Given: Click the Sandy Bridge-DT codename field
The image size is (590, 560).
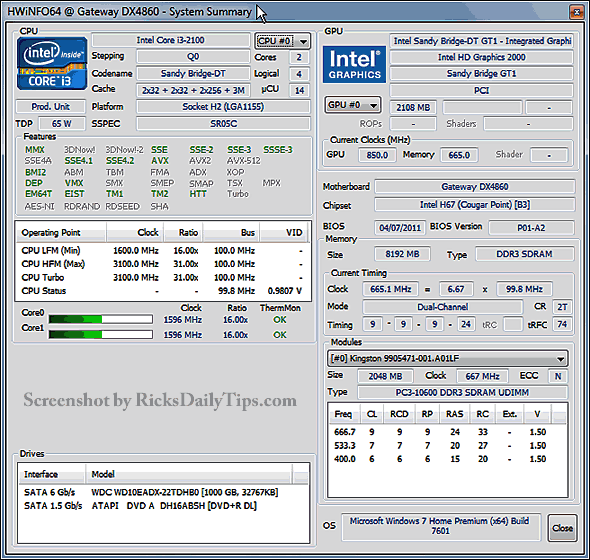Looking at the screenshot, I should tap(193, 73).
